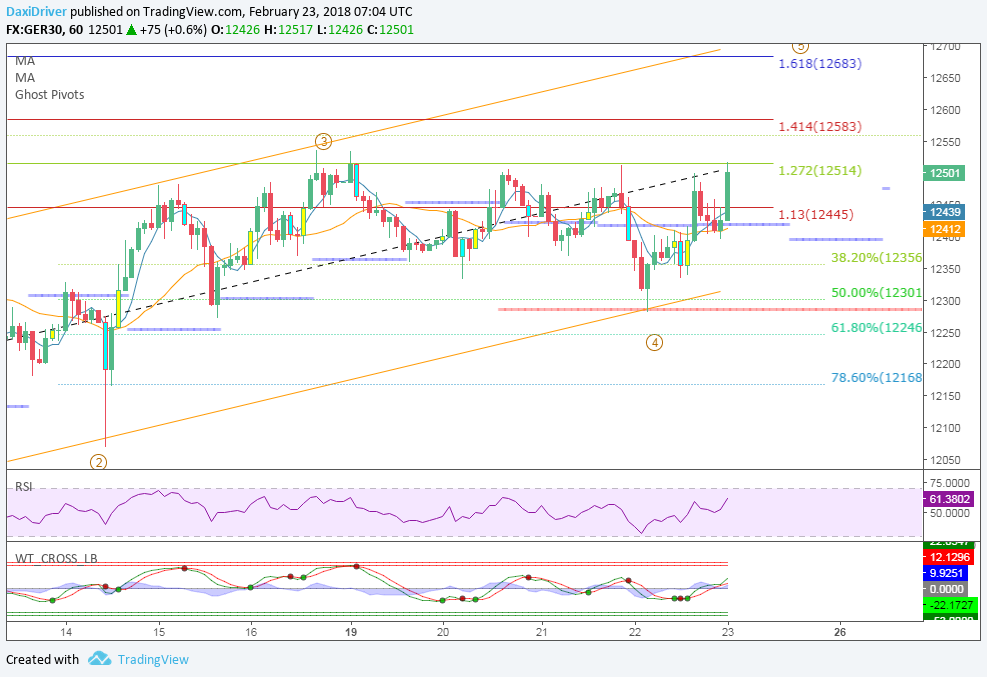Click the 1.618(12683) Fibonacci label

coord(820,63)
